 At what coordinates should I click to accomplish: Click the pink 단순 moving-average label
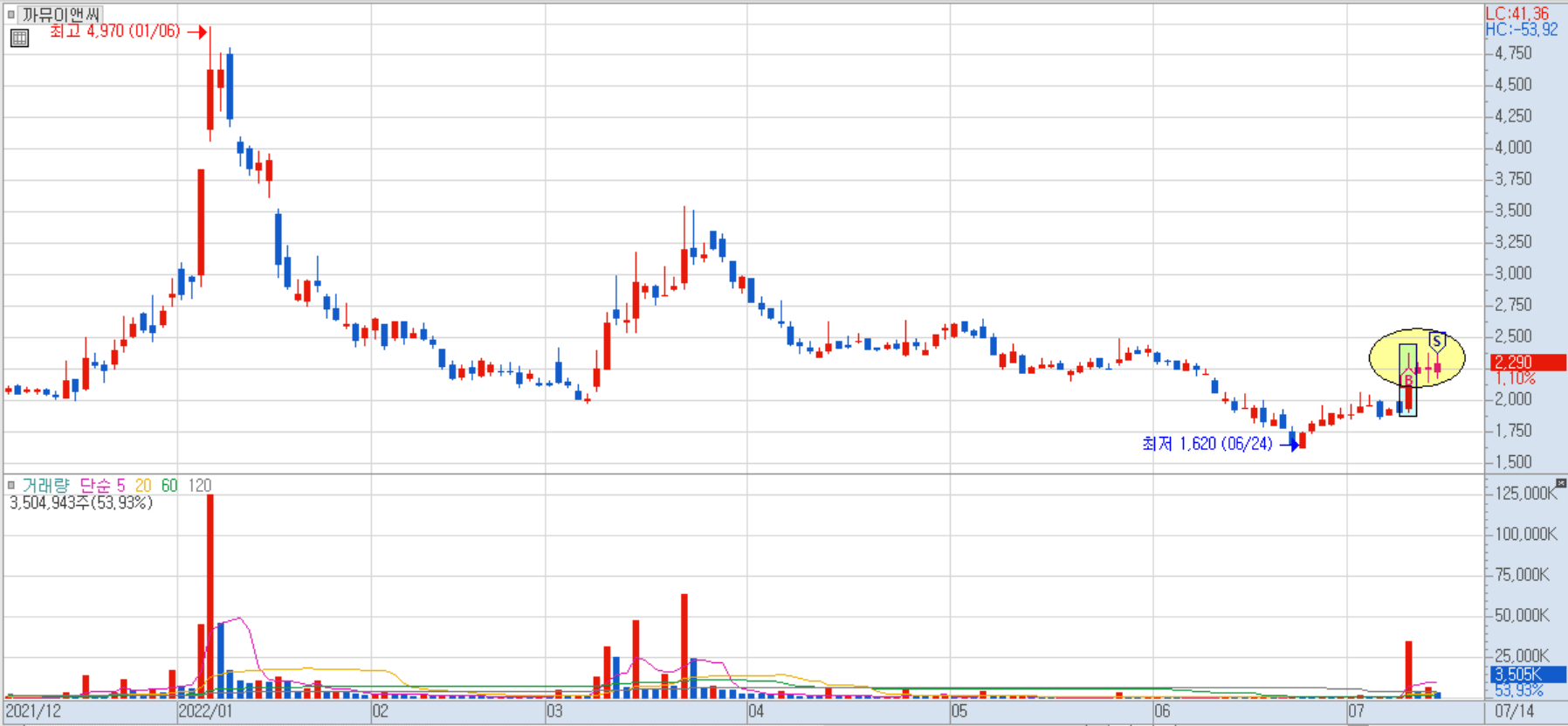pyautogui.click(x=95, y=485)
